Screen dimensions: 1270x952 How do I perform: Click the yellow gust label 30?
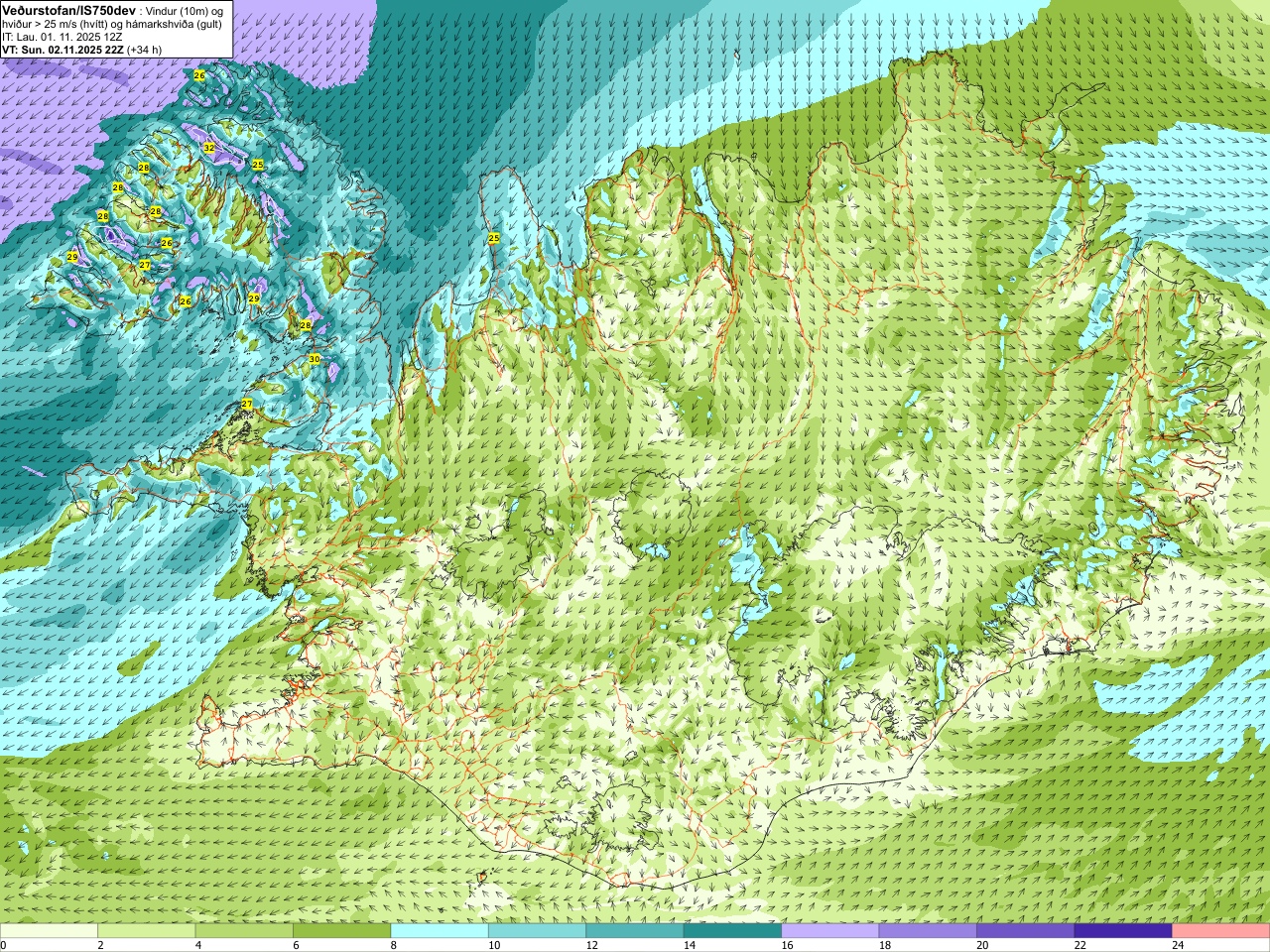tap(315, 359)
